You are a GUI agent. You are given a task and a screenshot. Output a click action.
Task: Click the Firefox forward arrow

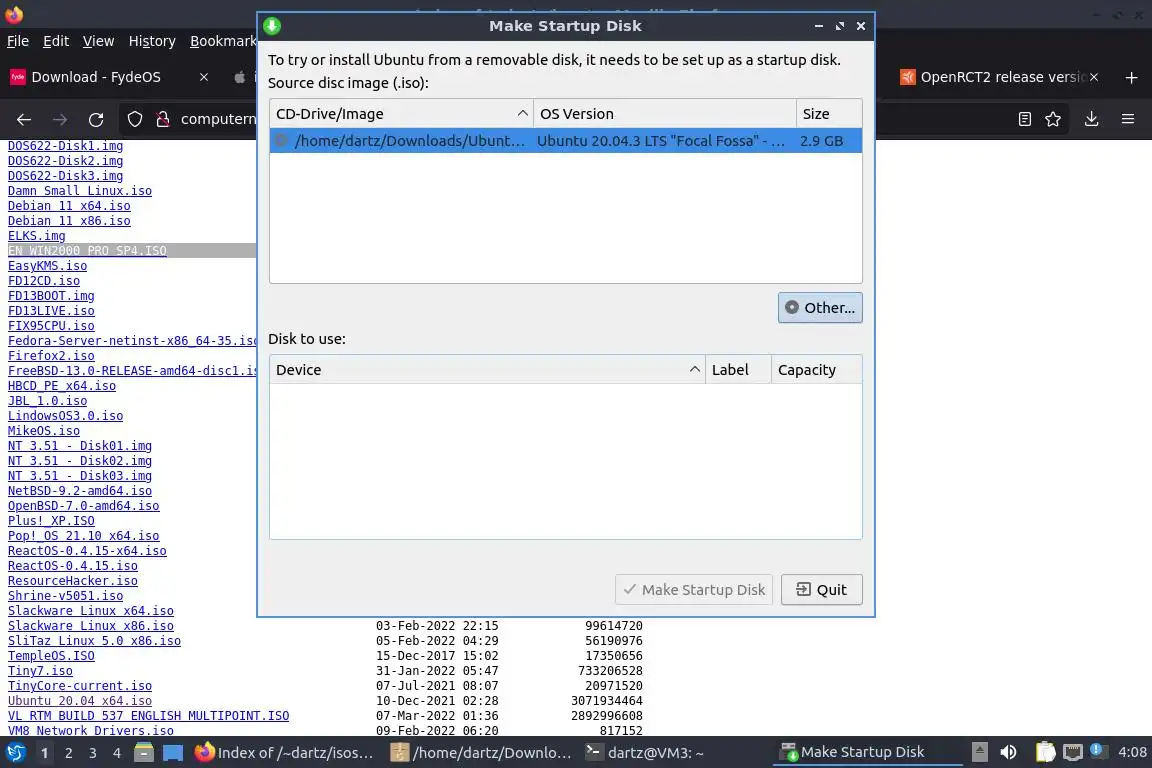[60, 119]
